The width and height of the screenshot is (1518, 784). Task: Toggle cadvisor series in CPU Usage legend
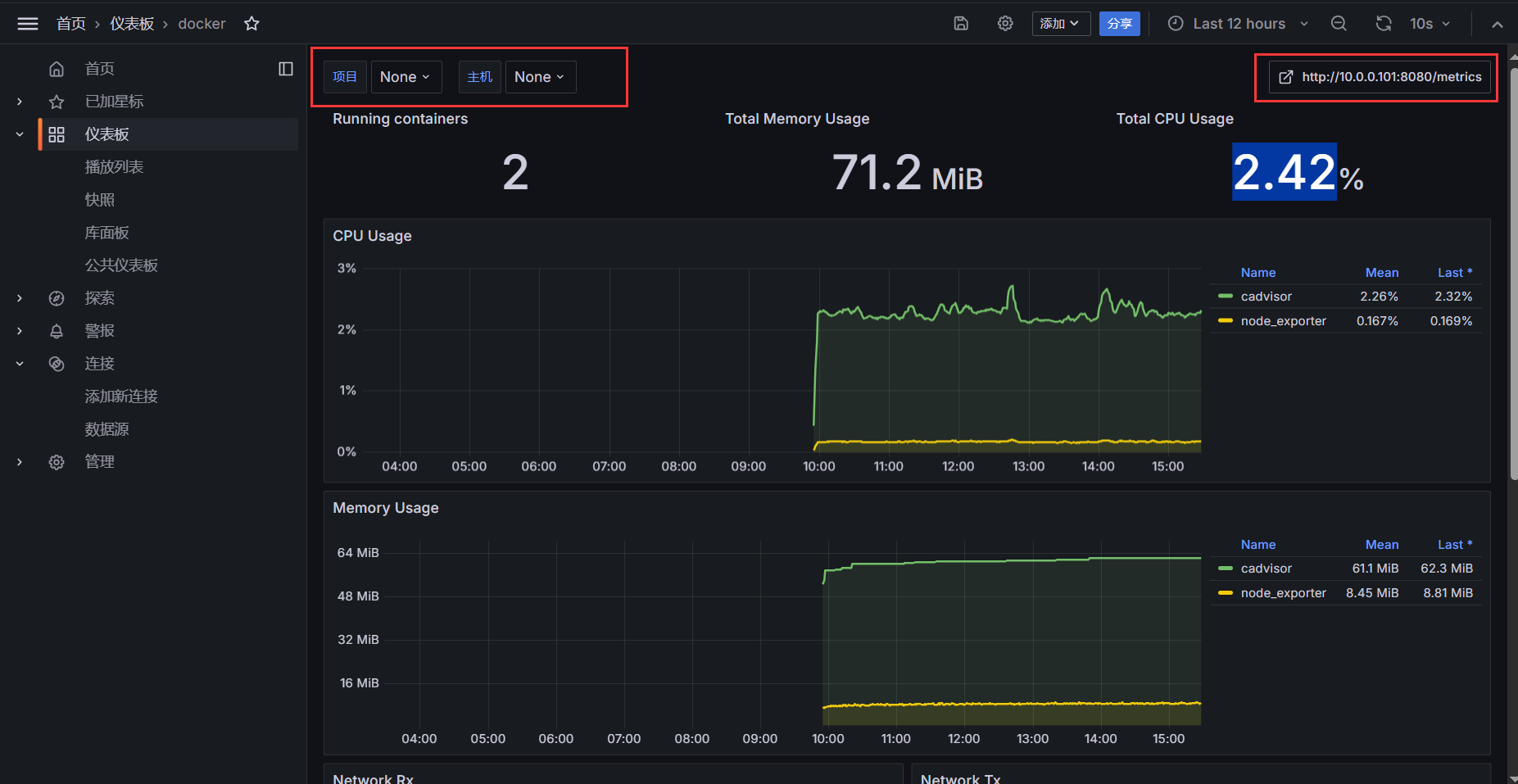click(1266, 297)
